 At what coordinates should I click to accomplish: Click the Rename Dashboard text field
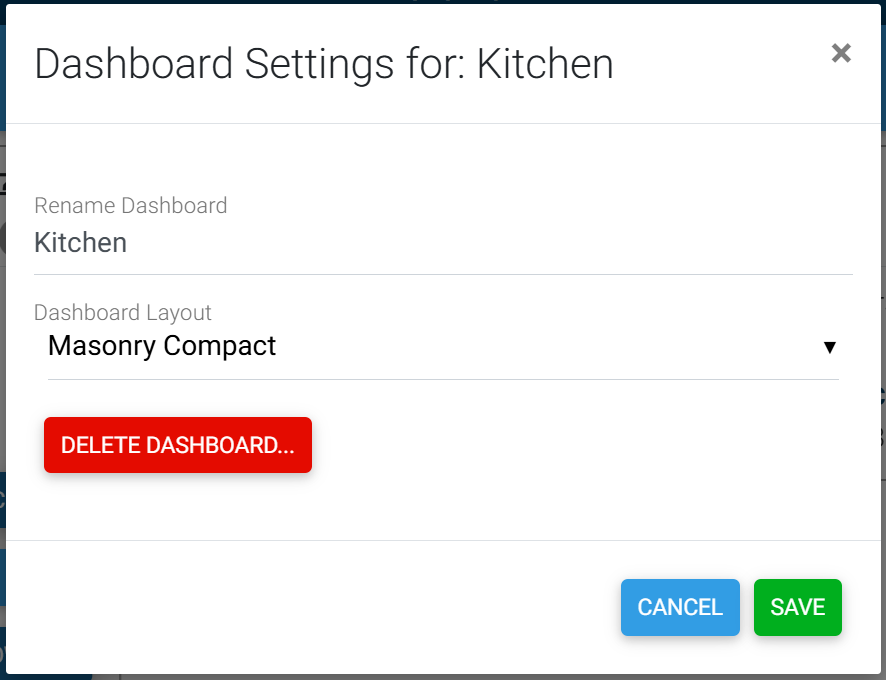(x=442, y=243)
